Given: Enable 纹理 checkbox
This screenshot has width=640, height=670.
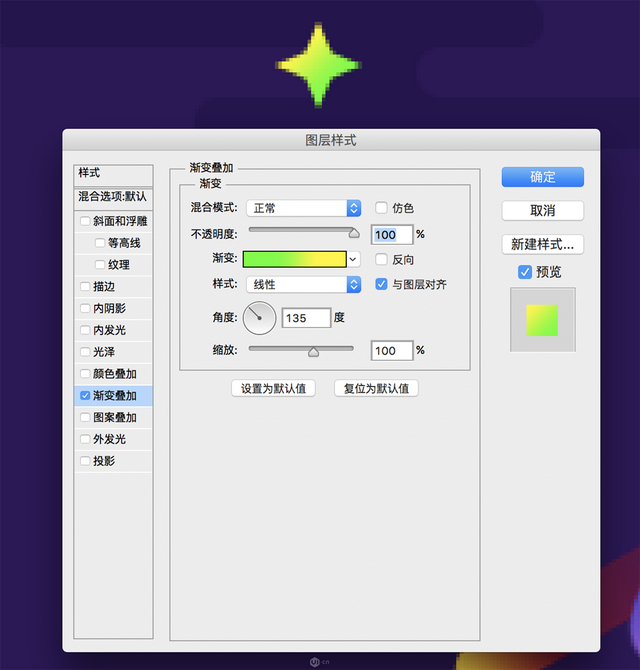Looking at the screenshot, I should tap(100, 264).
